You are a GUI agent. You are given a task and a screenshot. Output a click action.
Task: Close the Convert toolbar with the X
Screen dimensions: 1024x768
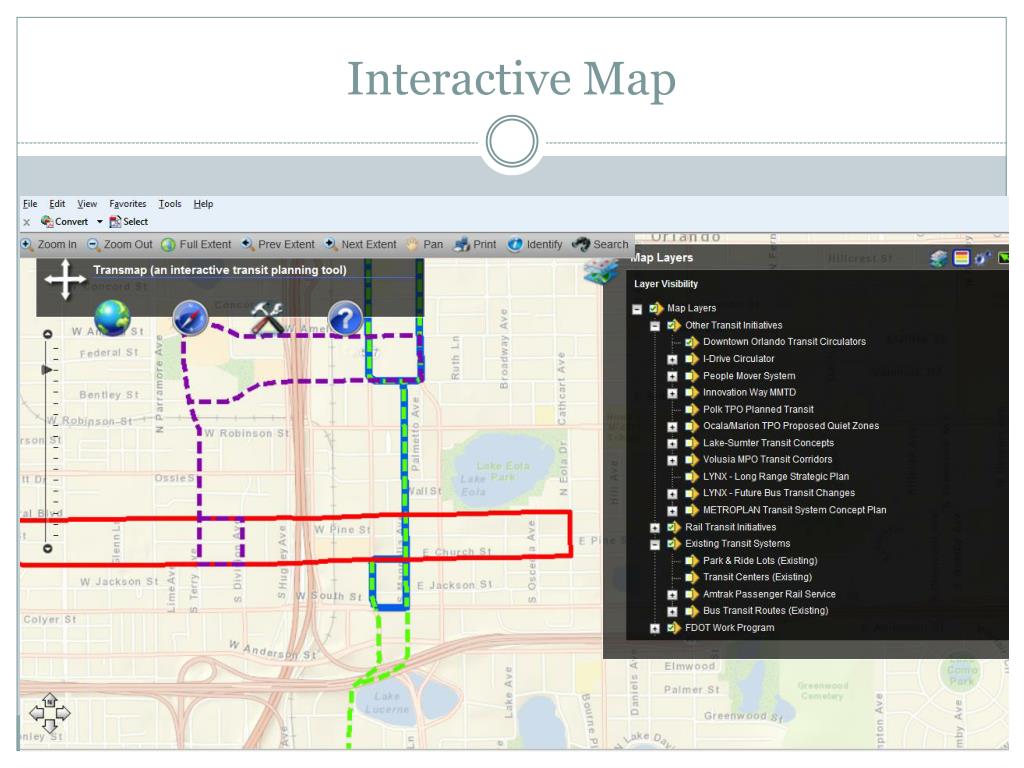click(27, 222)
